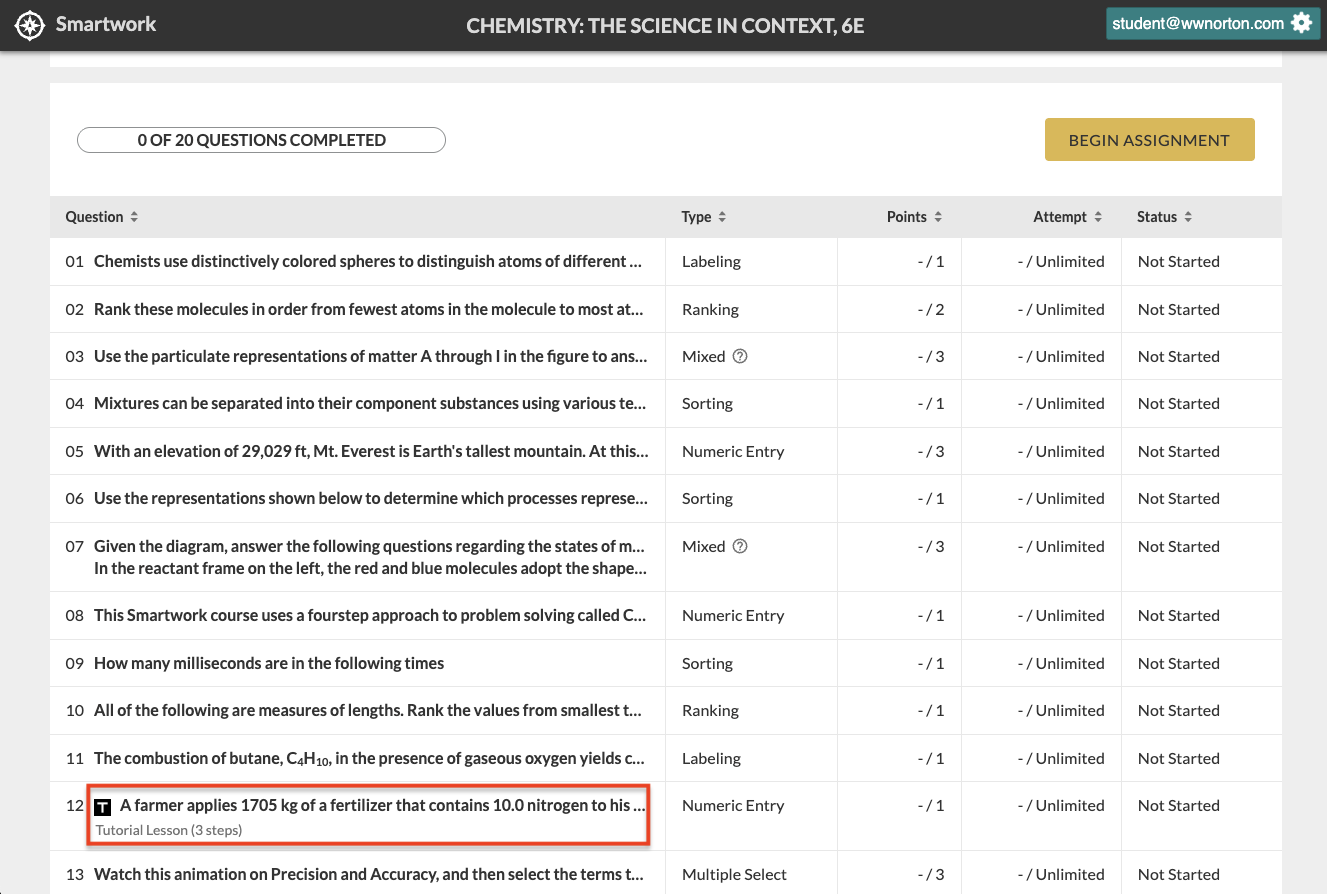Screen dimensions: 1327x894
Task: Click the Smartwork compass logo icon
Action: (31, 25)
